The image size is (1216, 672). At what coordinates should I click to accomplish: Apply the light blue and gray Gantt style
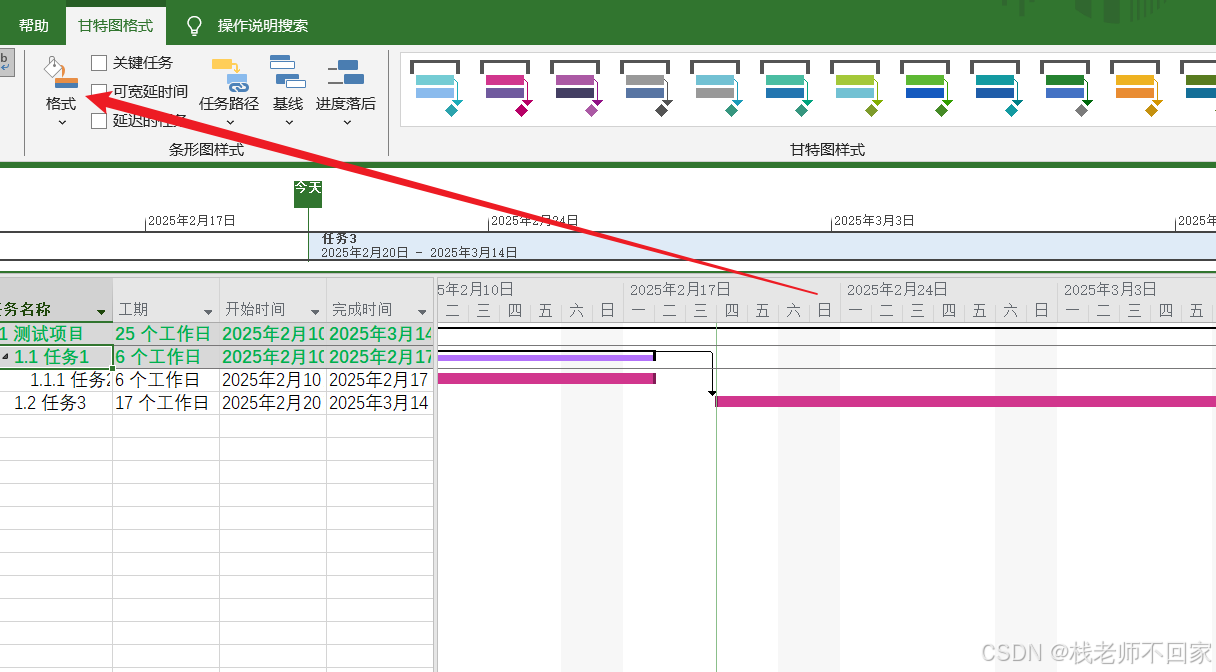714,87
